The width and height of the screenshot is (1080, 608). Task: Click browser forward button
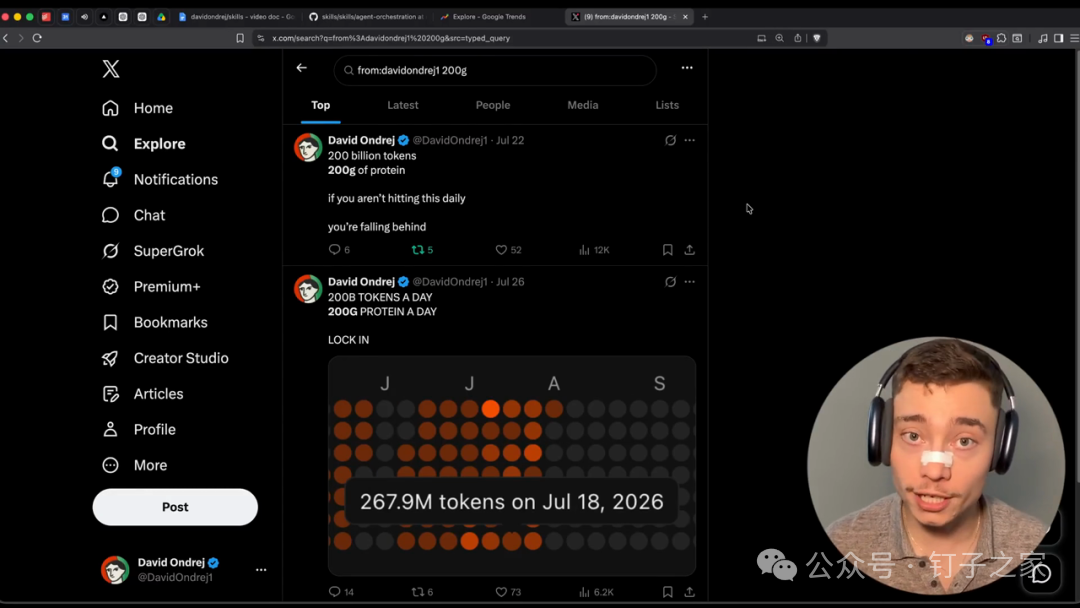[21, 38]
